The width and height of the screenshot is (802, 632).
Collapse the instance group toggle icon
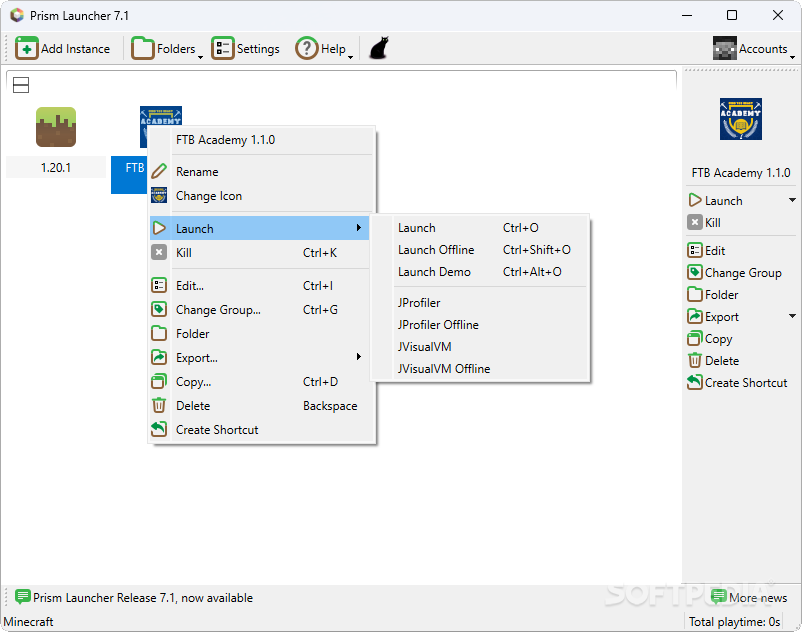pyautogui.click(x=21, y=85)
